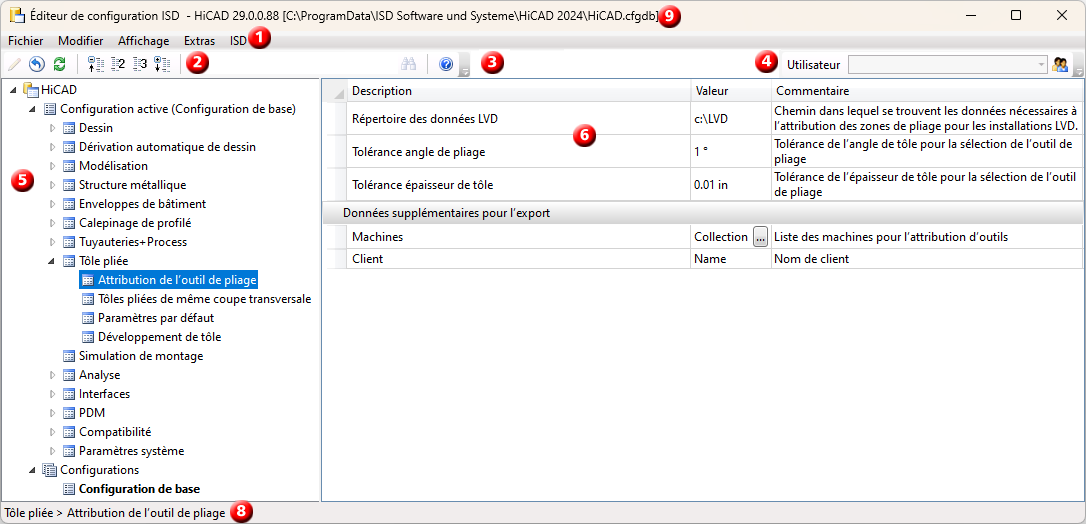Expand the Calepinage de profilé node

[x=53, y=223]
